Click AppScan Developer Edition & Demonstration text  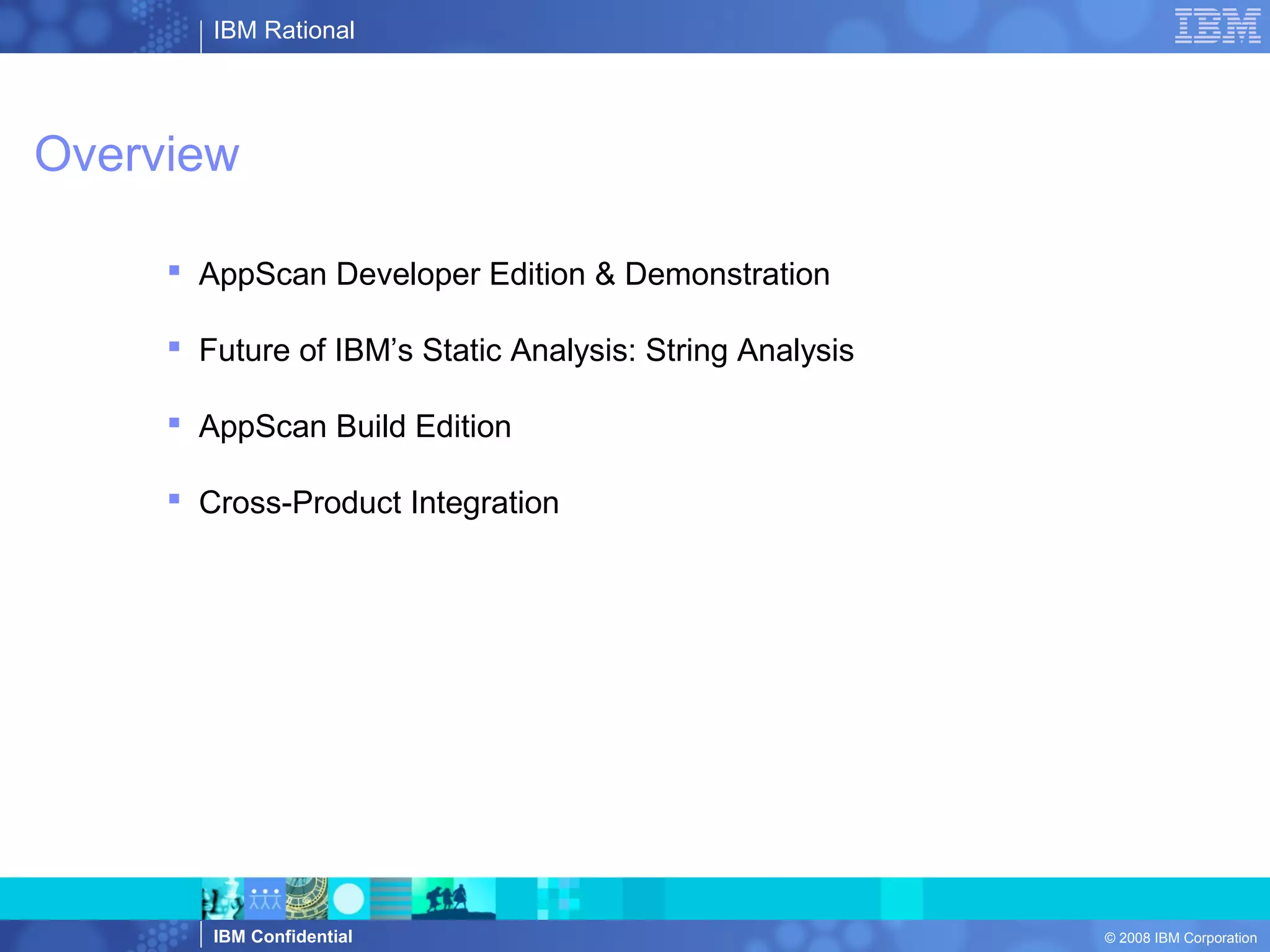pos(514,274)
